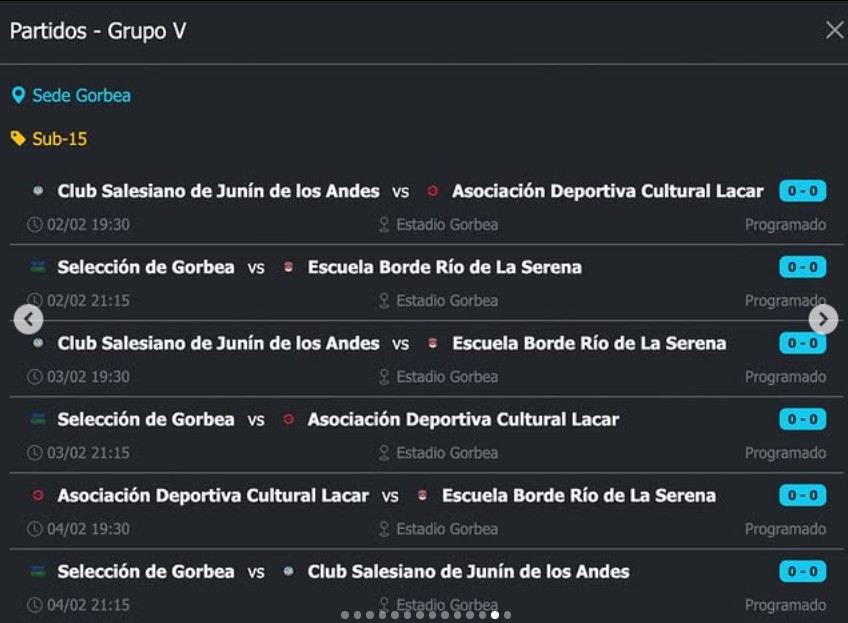848x623 pixels.
Task: Go to previous slide with left arrow
Action: pyautogui.click(x=29, y=319)
